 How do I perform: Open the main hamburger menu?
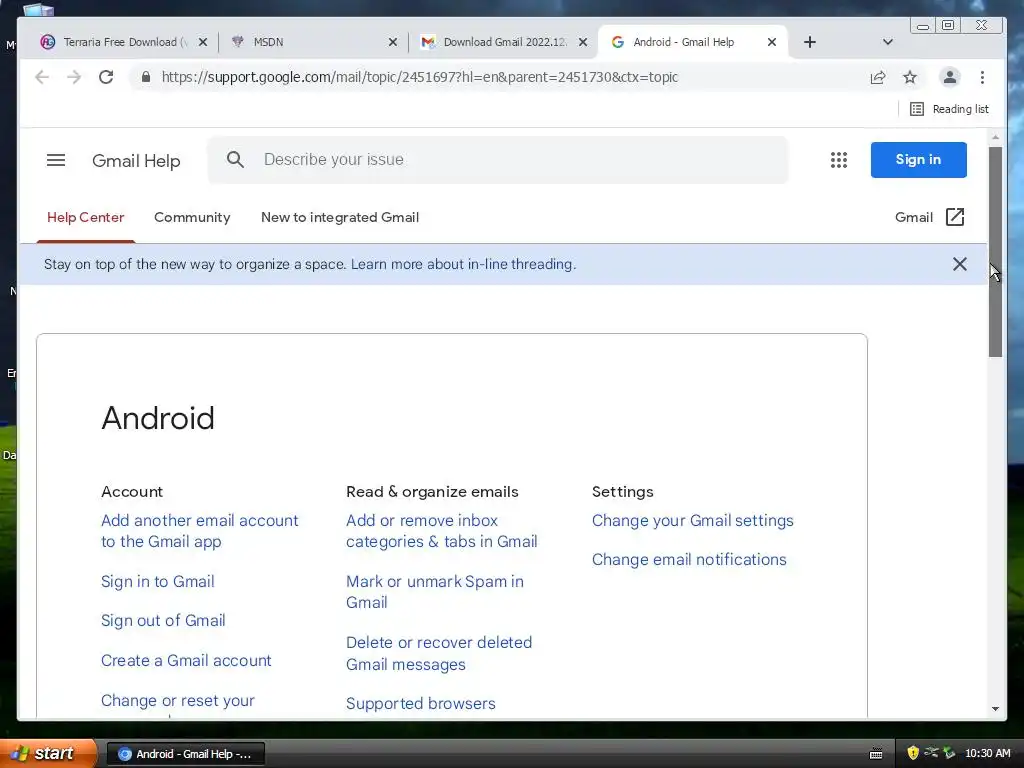[56, 160]
